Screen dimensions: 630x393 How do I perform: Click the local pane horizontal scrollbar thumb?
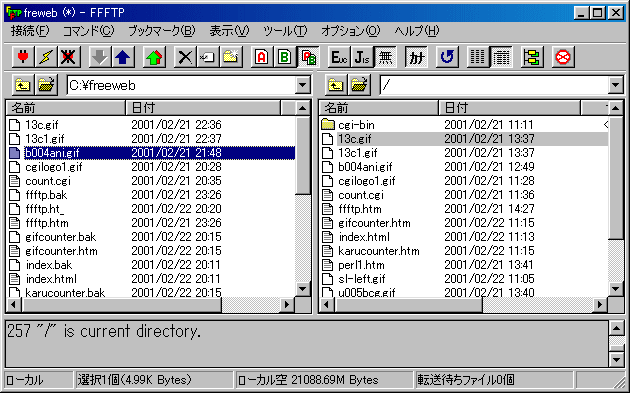(121, 305)
